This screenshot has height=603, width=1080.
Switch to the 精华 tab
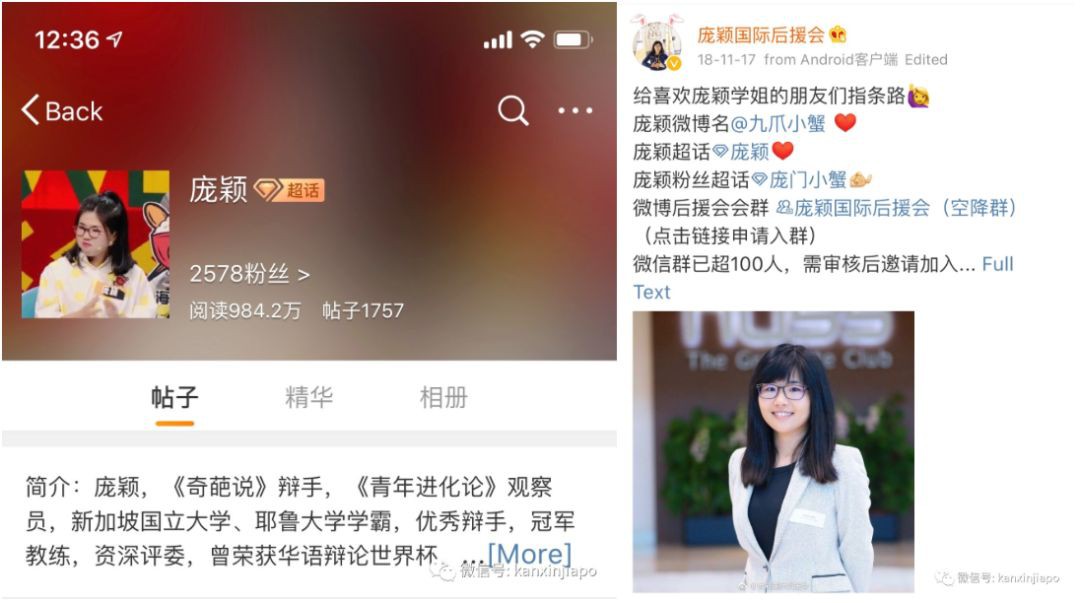tap(309, 398)
